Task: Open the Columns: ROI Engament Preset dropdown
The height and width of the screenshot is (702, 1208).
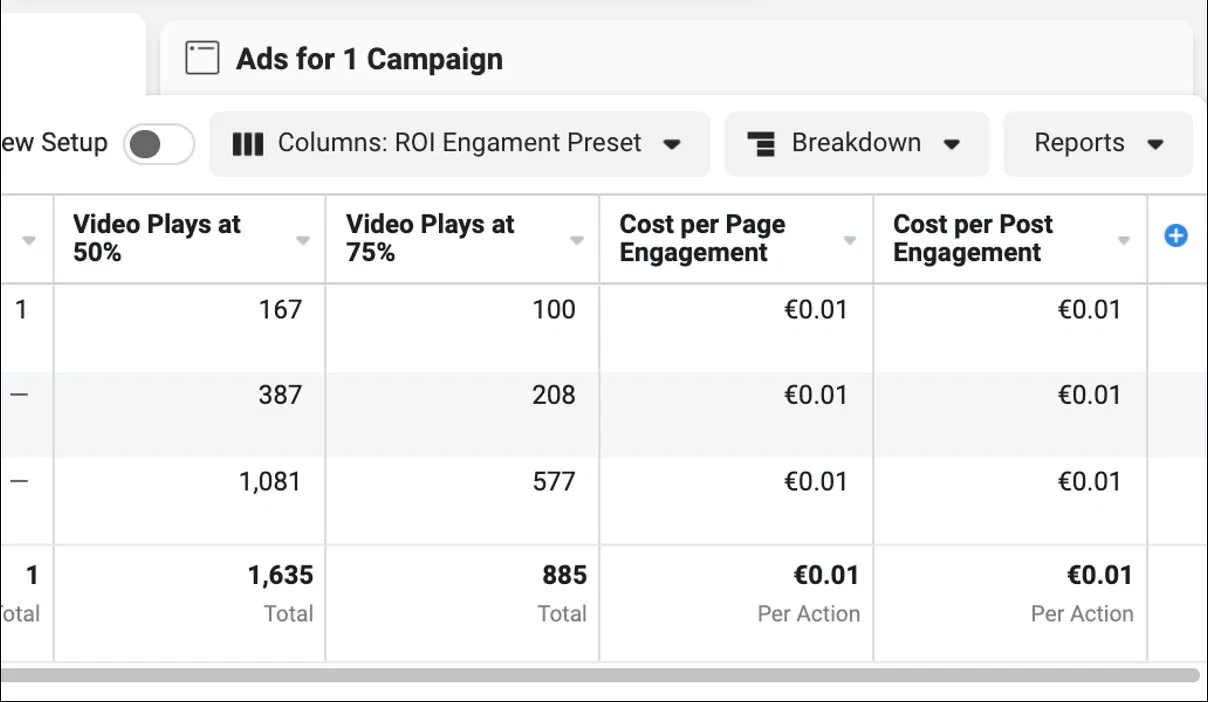Action: click(459, 144)
